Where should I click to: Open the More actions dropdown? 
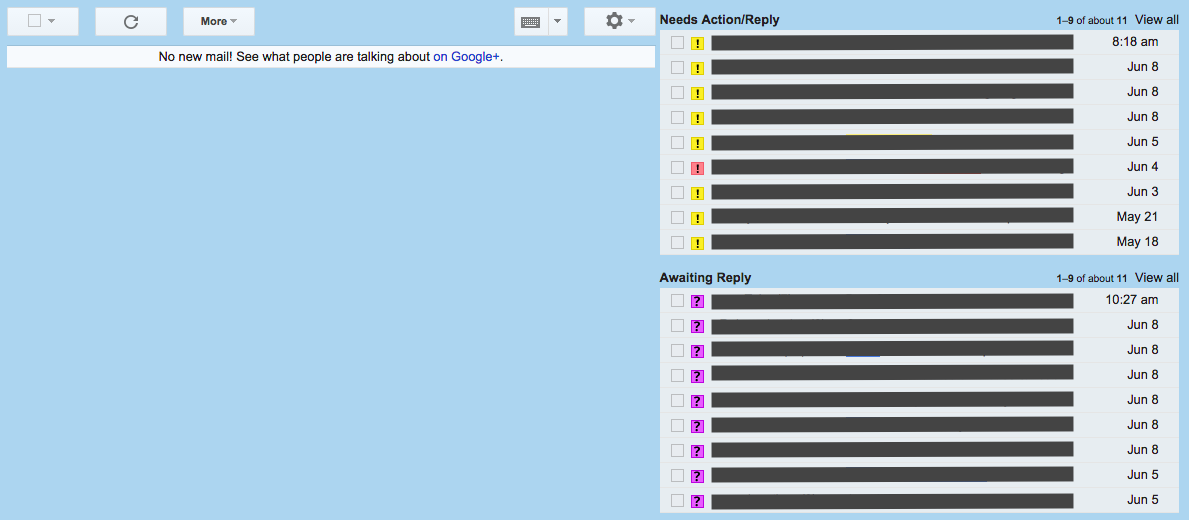[218, 22]
